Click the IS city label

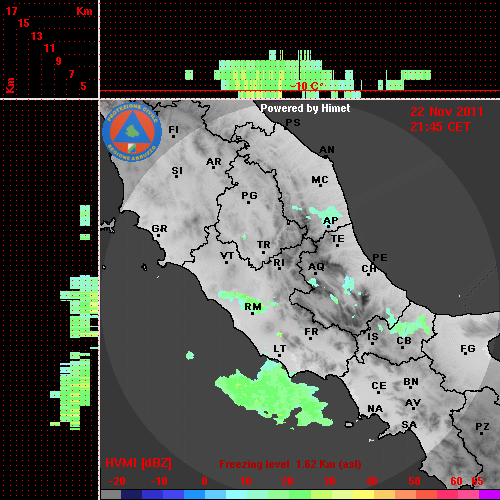[x=373, y=337]
